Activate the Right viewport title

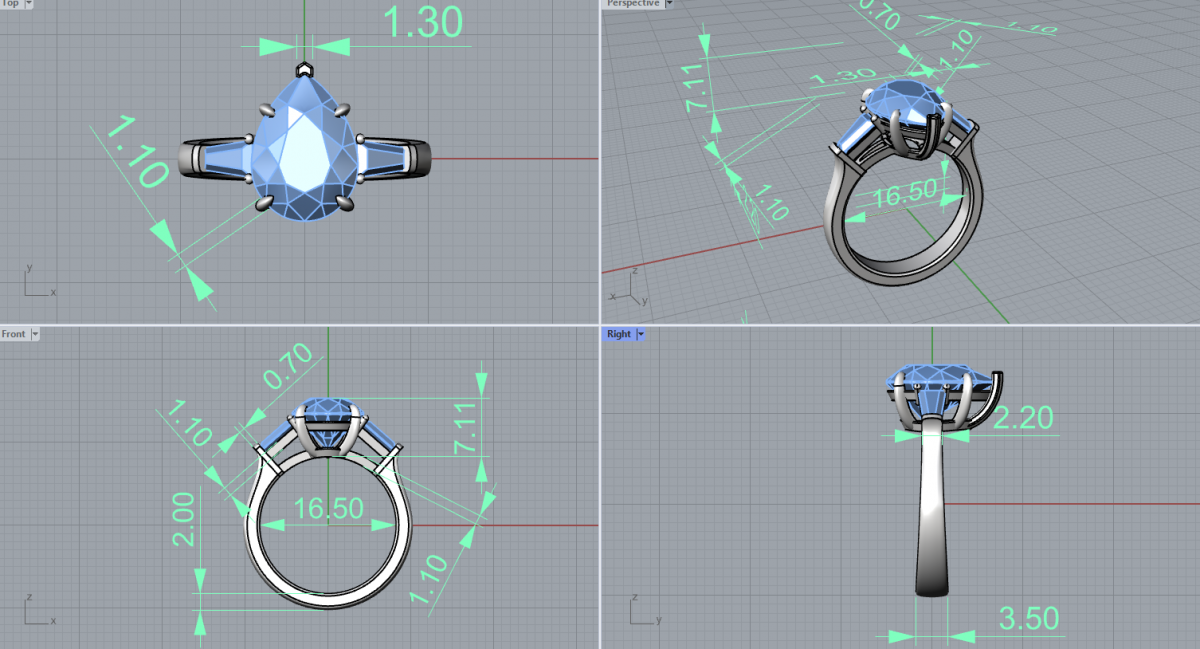click(x=619, y=334)
